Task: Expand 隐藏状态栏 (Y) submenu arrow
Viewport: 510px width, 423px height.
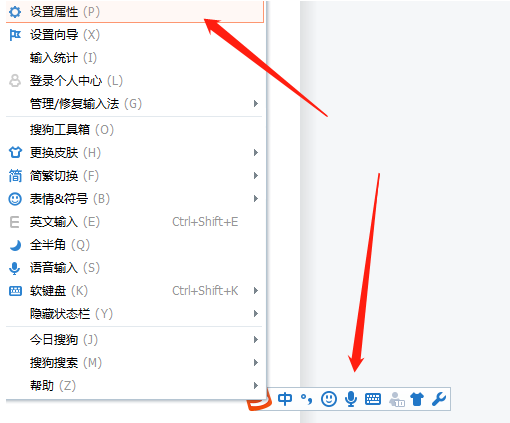Action: coord(256,314)
